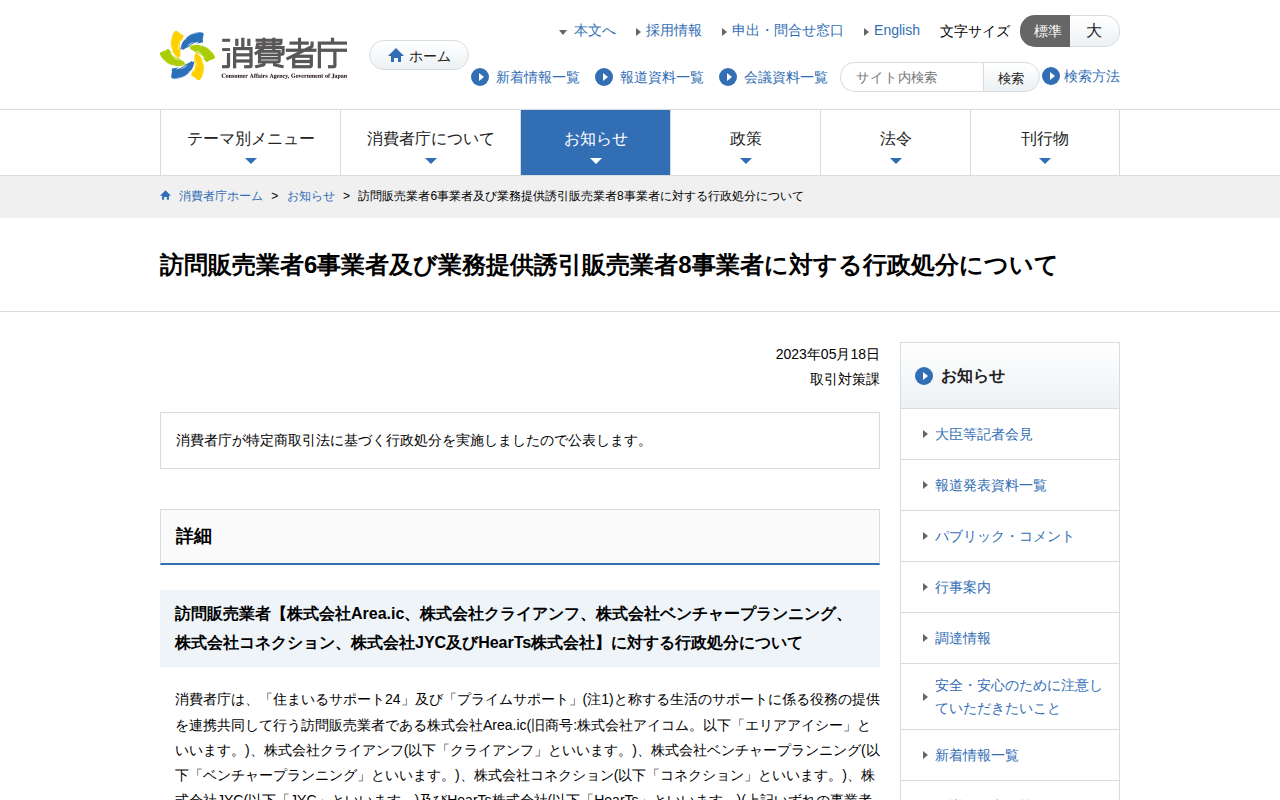This screenshot has height=800, width=1280.
Task: Open the お知らせ navigation menu
Action: (596, 142)
